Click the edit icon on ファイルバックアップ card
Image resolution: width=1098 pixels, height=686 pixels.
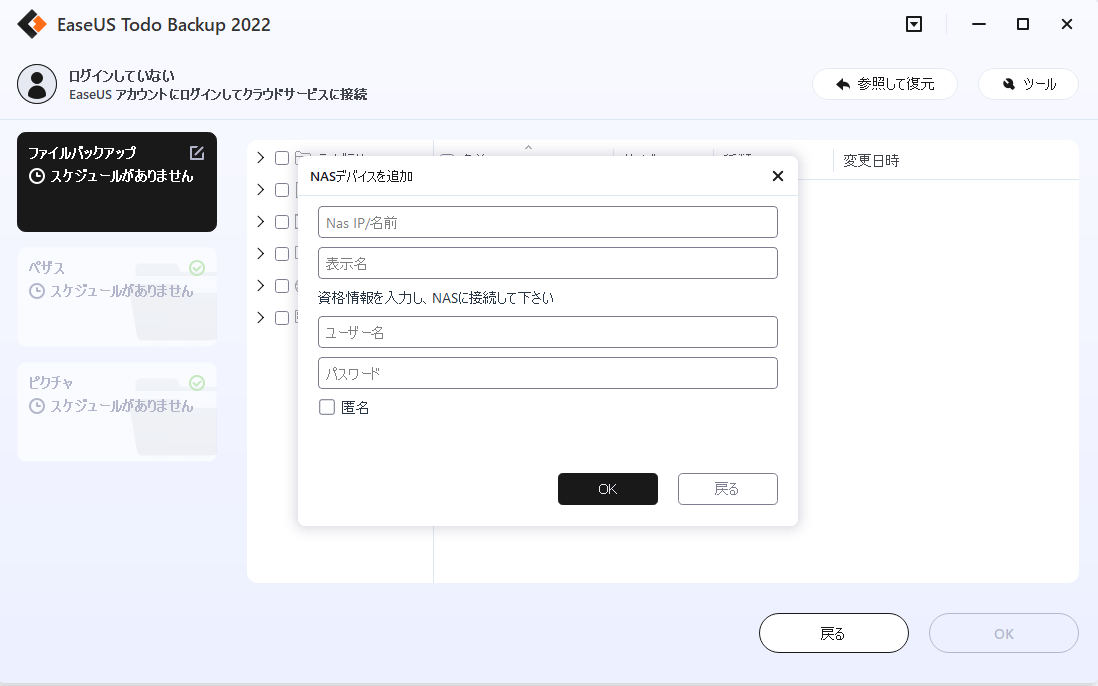197,153
